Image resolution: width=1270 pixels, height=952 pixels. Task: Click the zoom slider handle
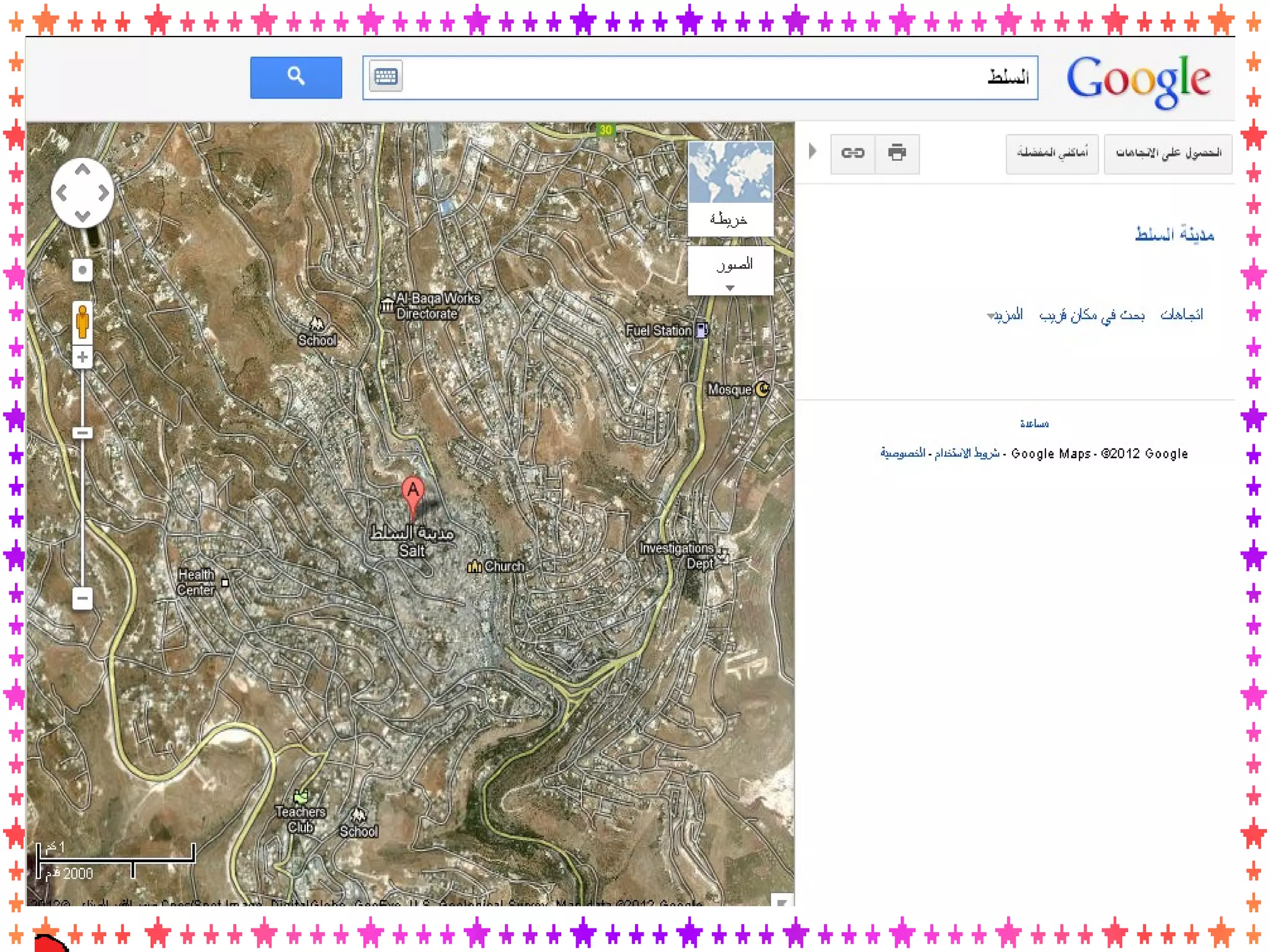click(82, 433)
